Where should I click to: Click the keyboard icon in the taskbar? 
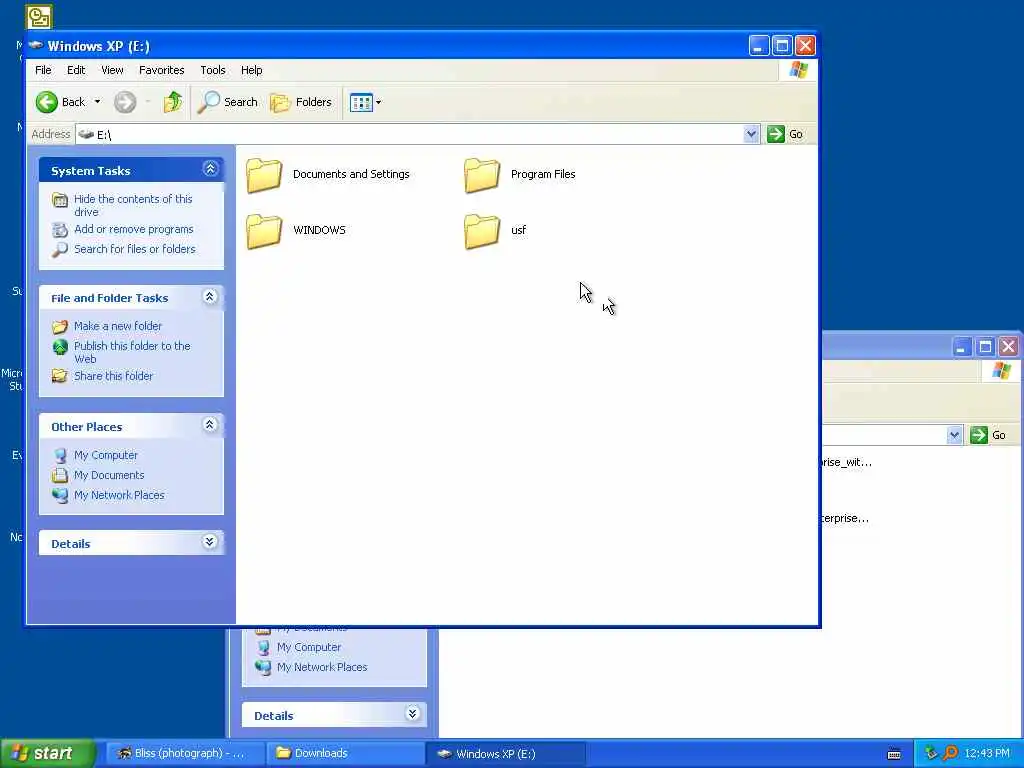click(x=894, y=754)
